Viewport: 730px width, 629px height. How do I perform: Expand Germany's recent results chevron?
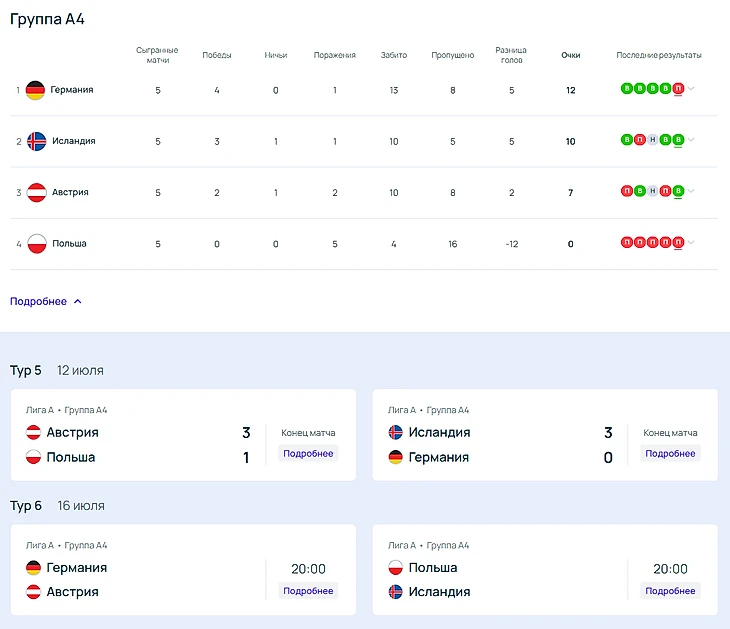click(691, 89)
